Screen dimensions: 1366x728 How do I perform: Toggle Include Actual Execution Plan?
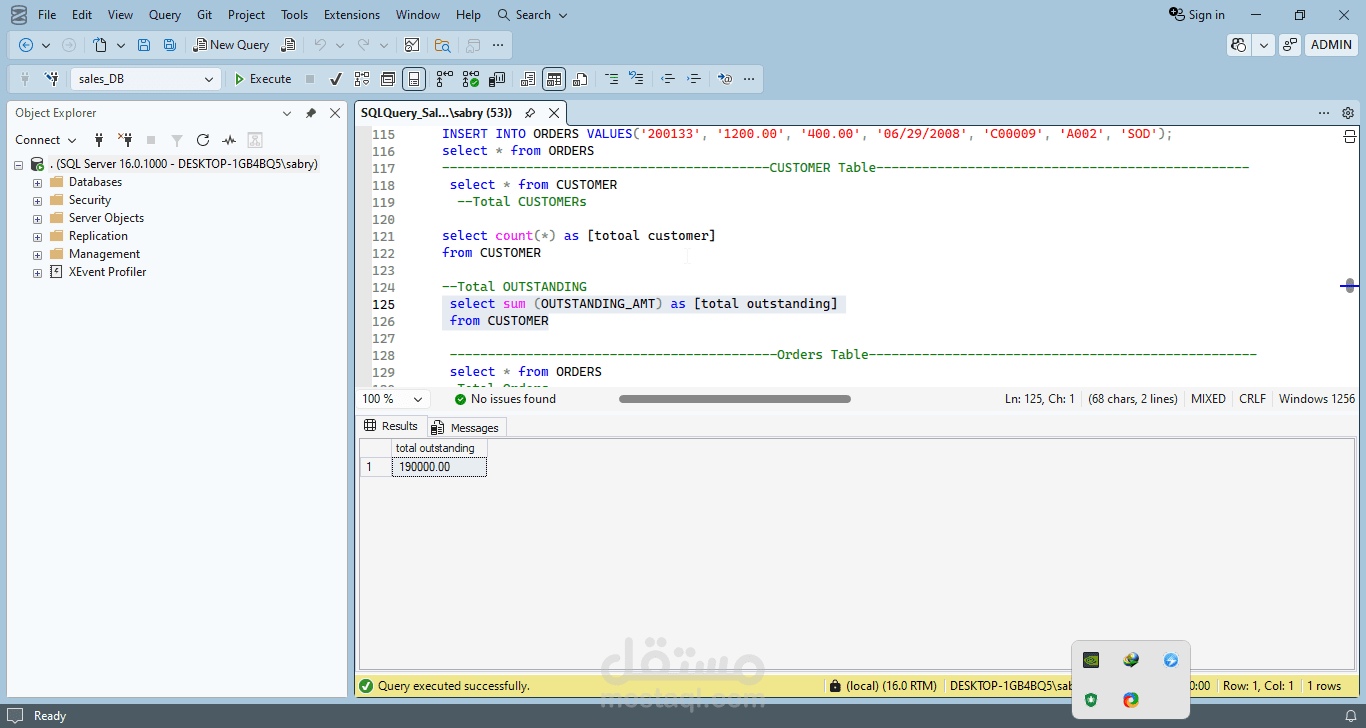coord(445,79)
